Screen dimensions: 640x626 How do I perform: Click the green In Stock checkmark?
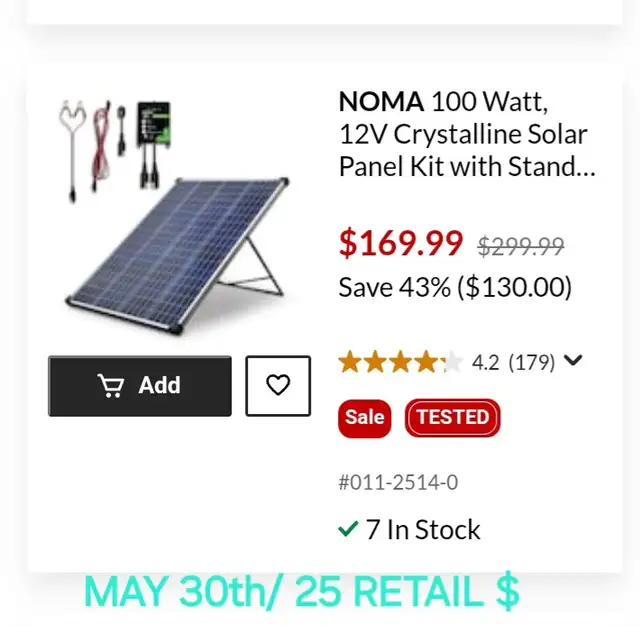tap(348, 529)
